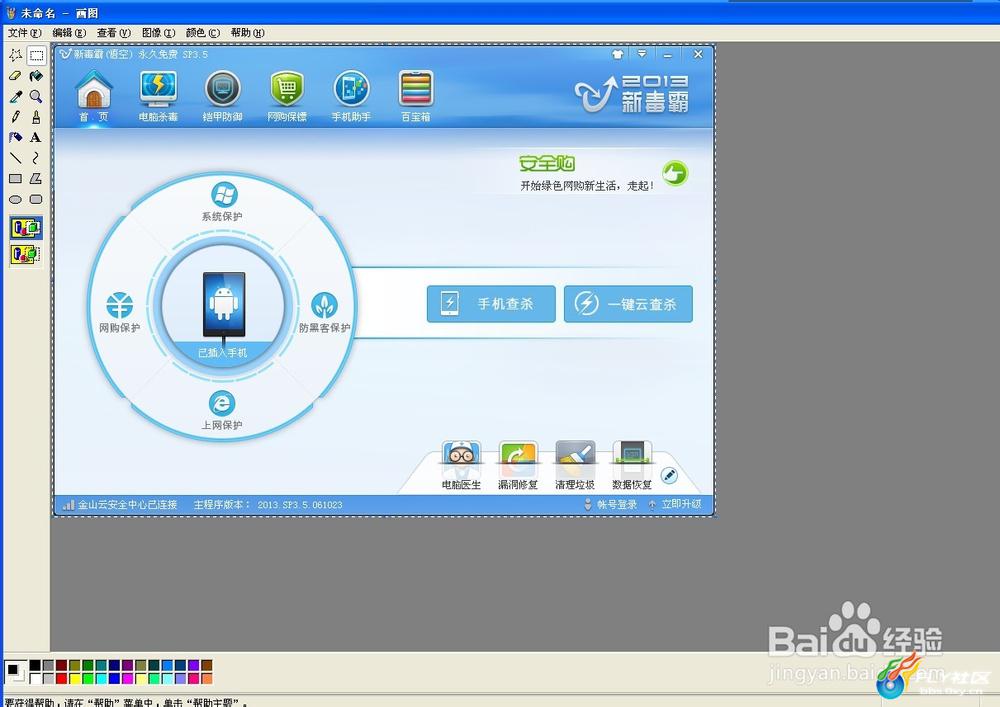1000x707 pixels.
Task: Click the 安全购 heading
Action: click(x=547, y=164)
